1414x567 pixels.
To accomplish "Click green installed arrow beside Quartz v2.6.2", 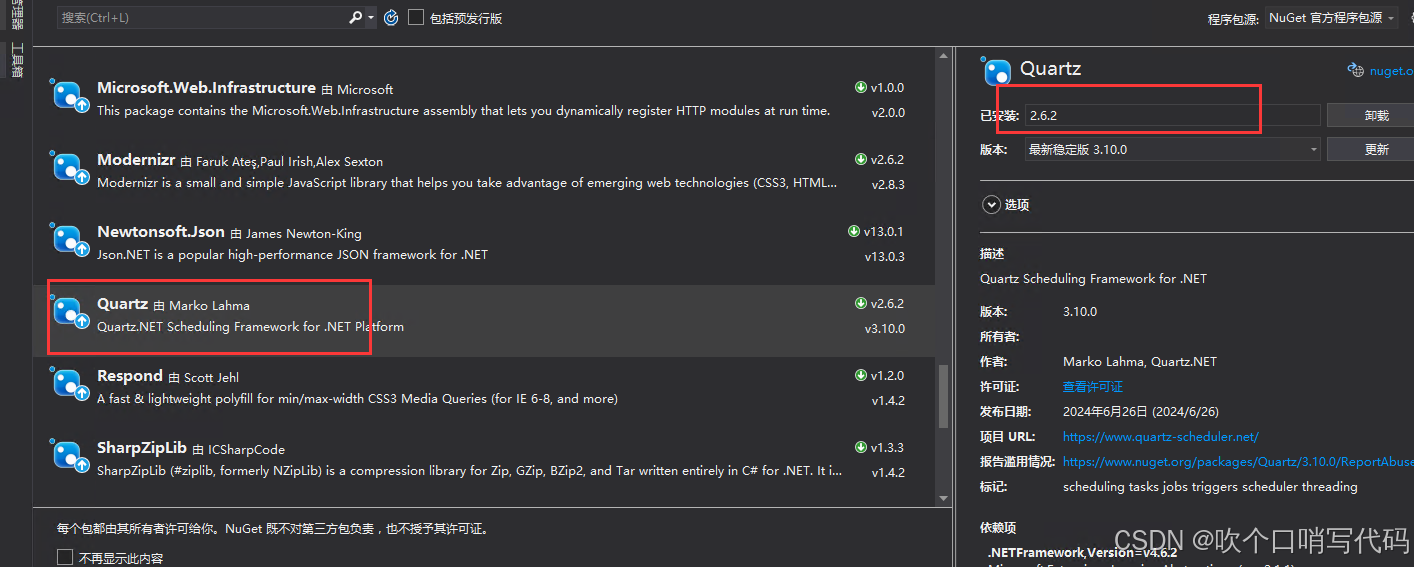I will click(861, 303).
